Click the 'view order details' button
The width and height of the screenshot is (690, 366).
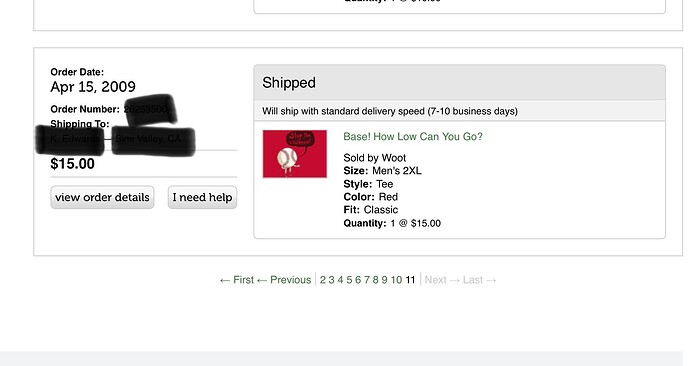102,197
